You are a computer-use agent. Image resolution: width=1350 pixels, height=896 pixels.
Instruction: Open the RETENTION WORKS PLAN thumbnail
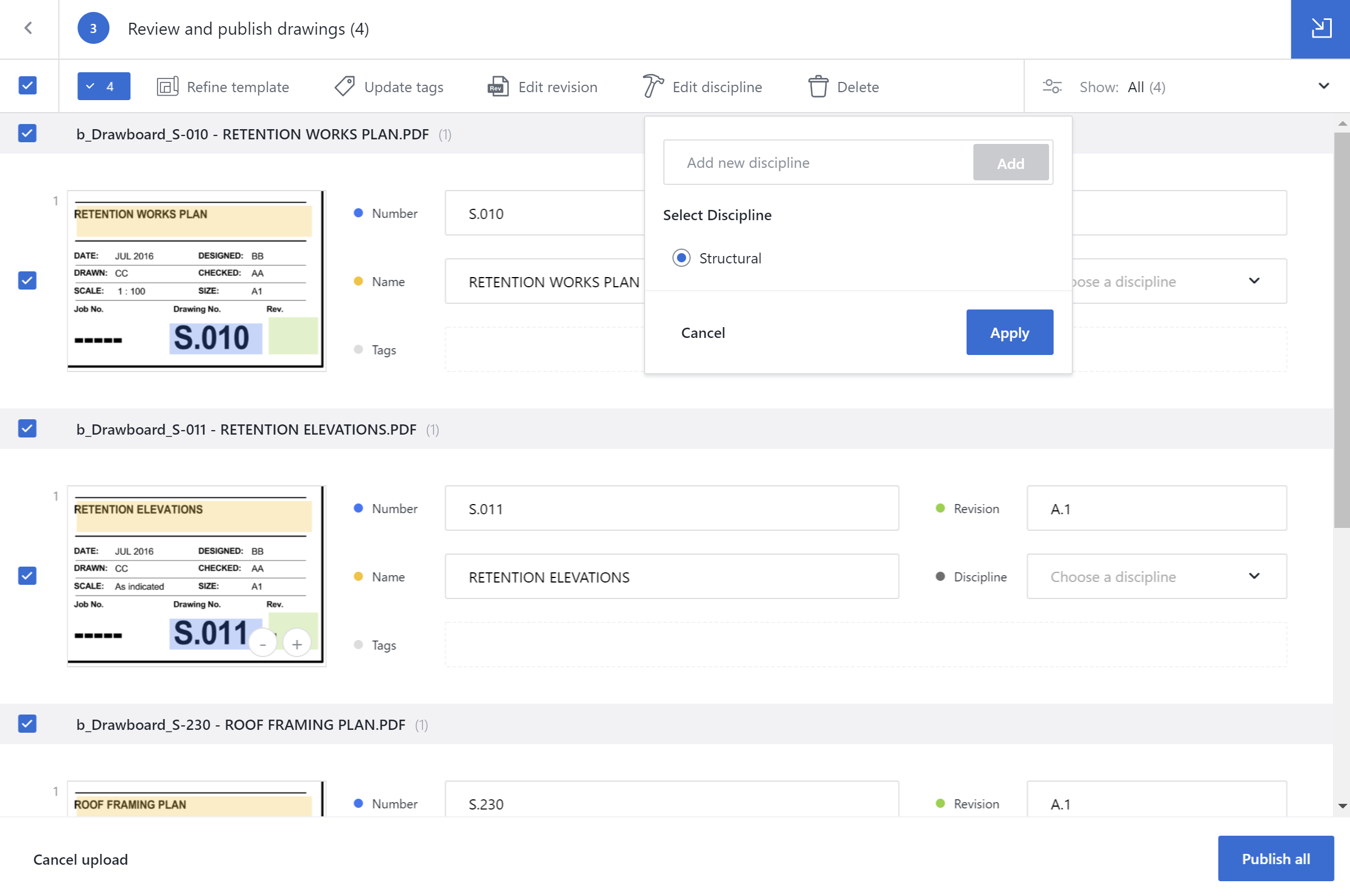pos(196,280)
